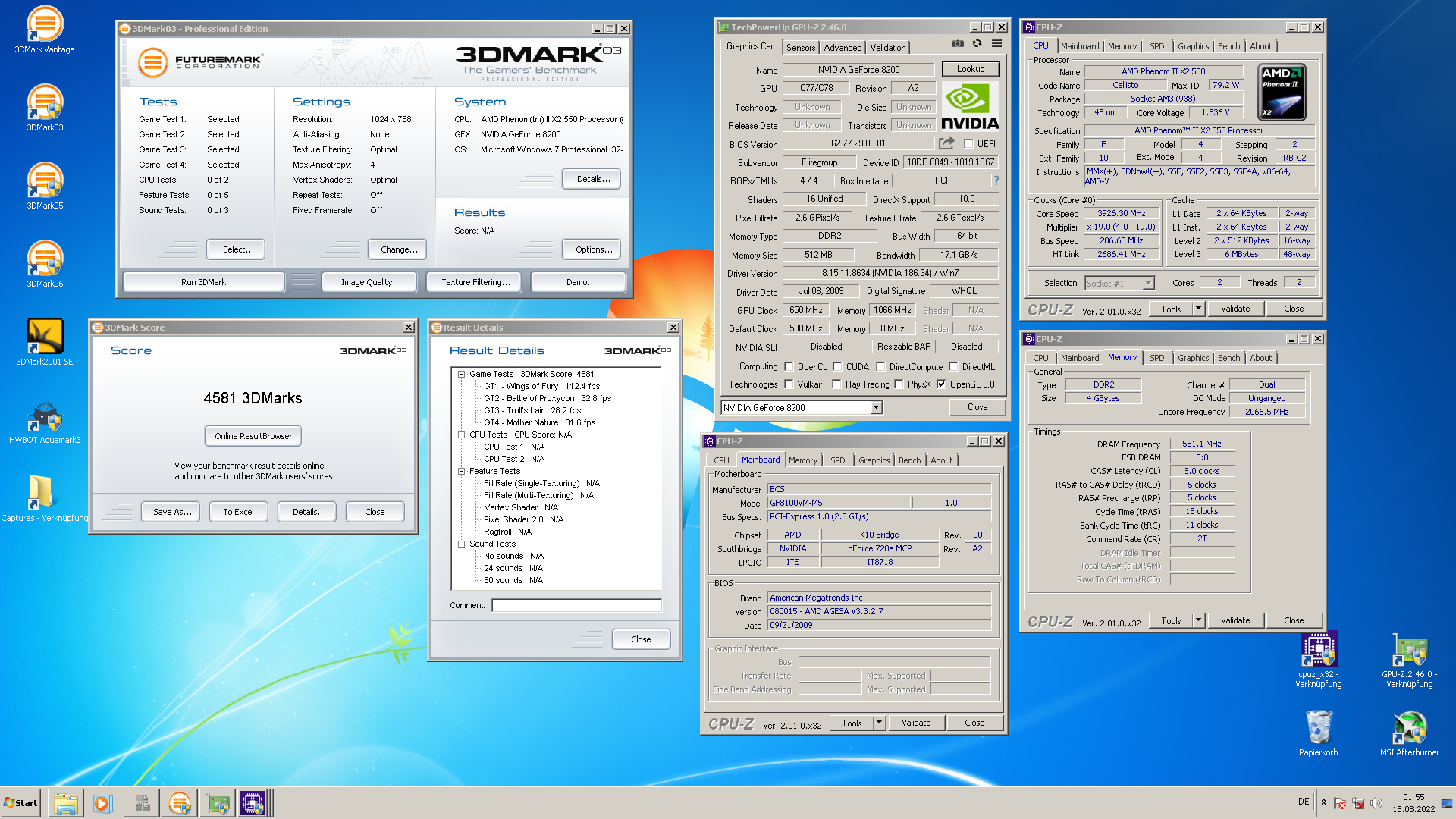
Task: Click the Windows Start button
Action: pos(21,803)
